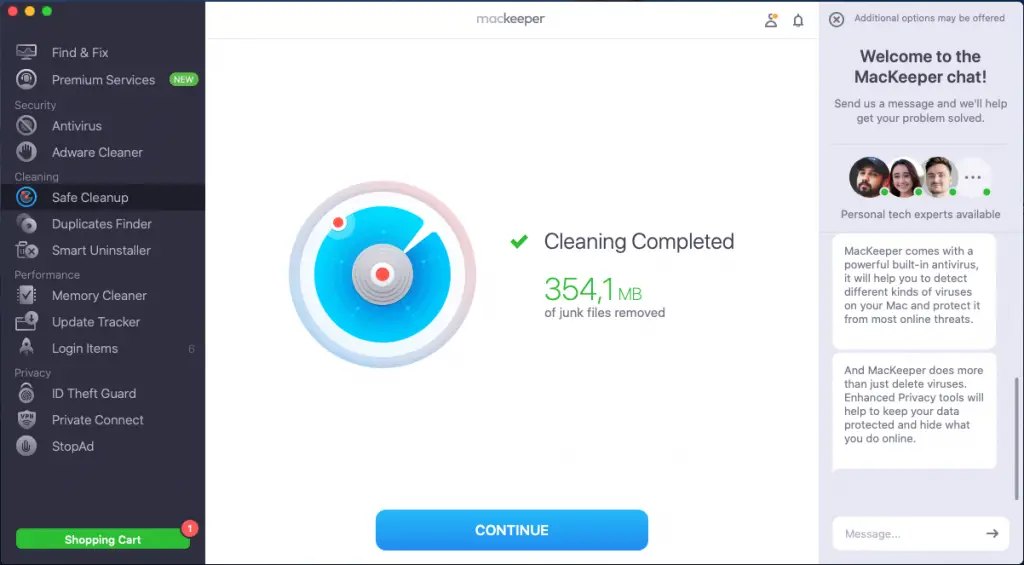The image size is (1024, 565).
Task: Click the green NEW badge on Premium Services
Action: tap(184, 79)
